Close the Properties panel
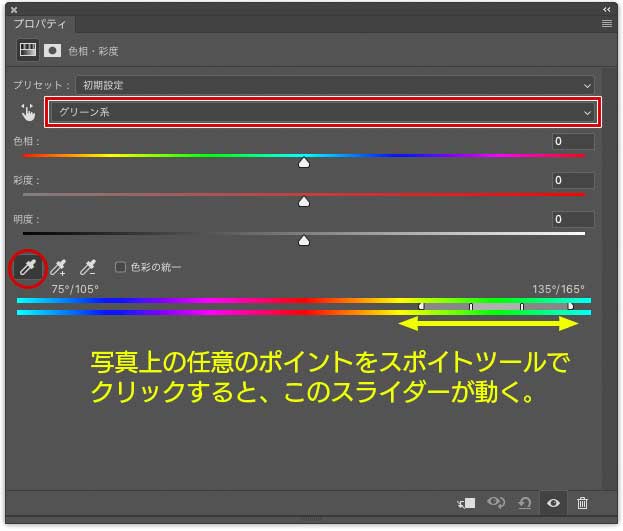 (14, 10)
